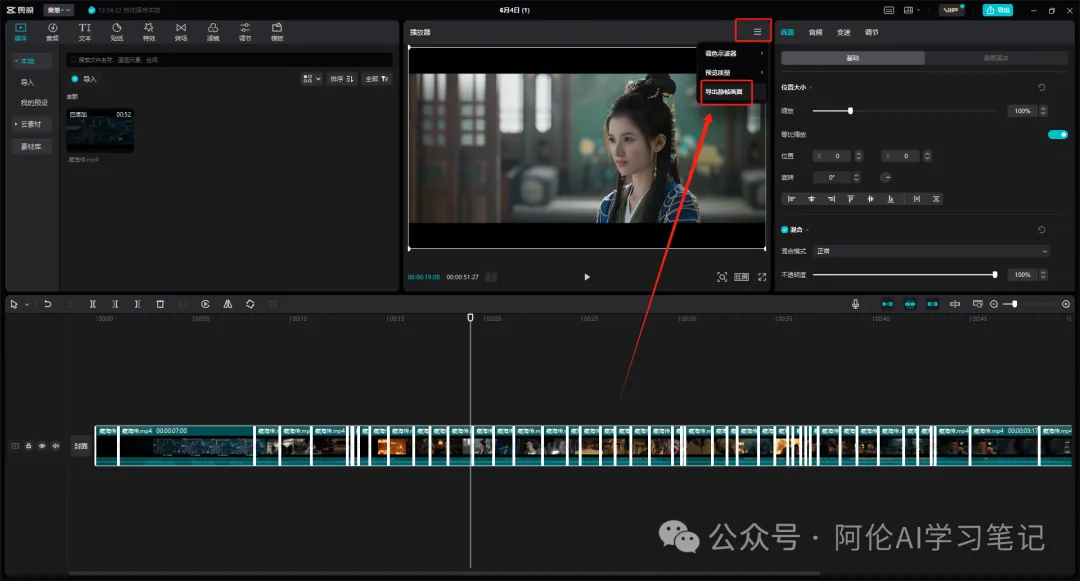1080x581 pixels.
Task: Toggle the preview axis icon
Action: tap(955, 304)
